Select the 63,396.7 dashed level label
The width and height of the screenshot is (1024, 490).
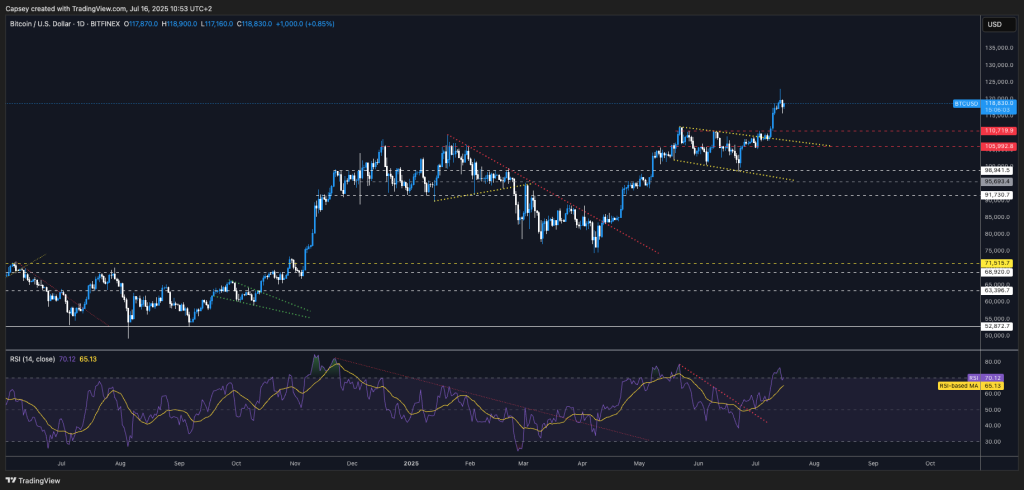tap(999, 291)
